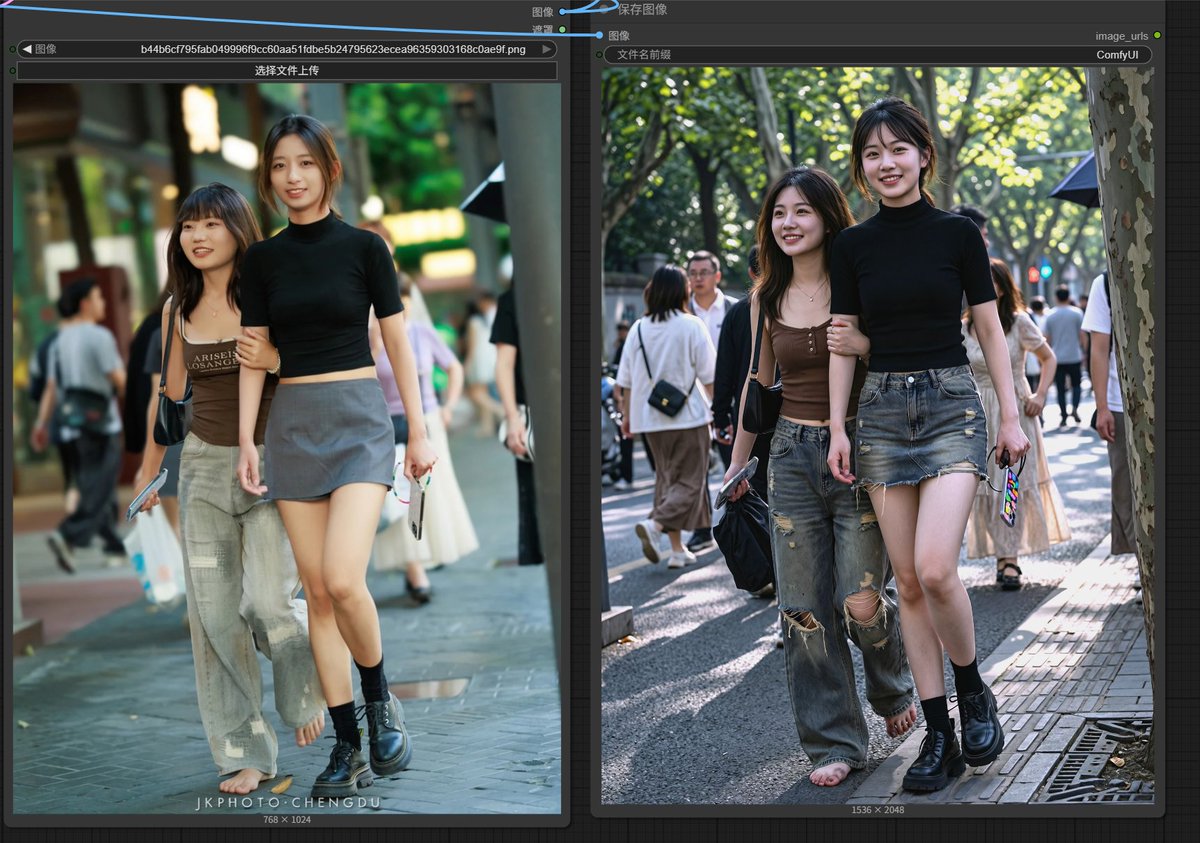Click the socket dot beside the image file name widget
Image resolution: width=1200 pixels, height=843 pixels.
pos(12,49)
